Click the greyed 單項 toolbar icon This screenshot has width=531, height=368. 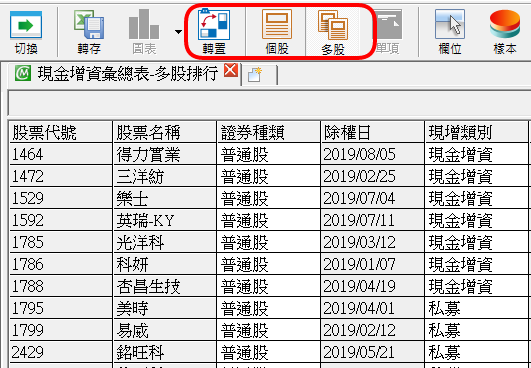[x=388, y=32]
